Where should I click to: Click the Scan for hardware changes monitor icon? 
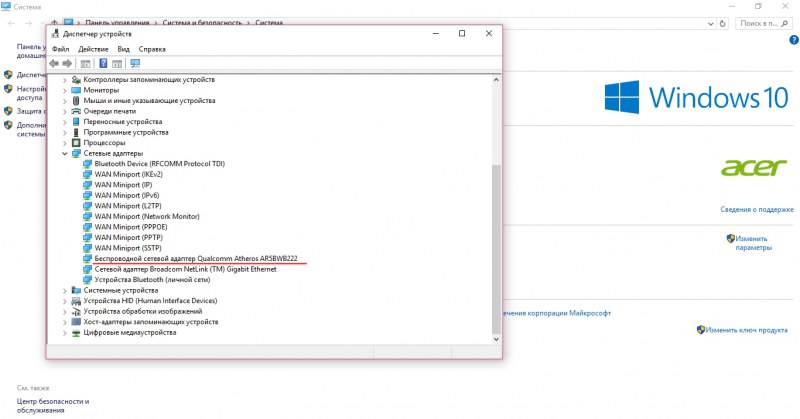point(135,63)
